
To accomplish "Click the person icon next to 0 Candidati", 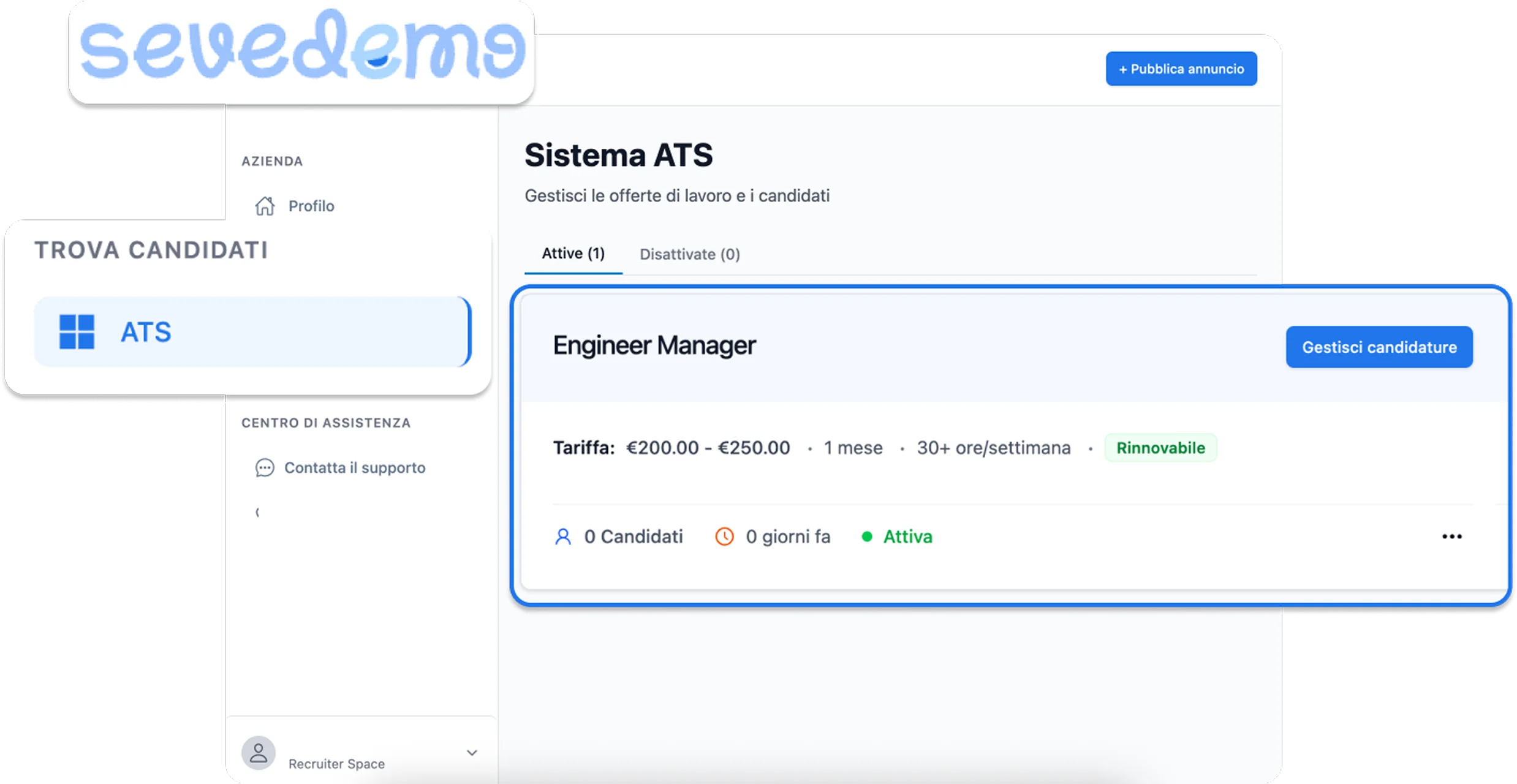I will pyautogui.click(x=563, y=536).
